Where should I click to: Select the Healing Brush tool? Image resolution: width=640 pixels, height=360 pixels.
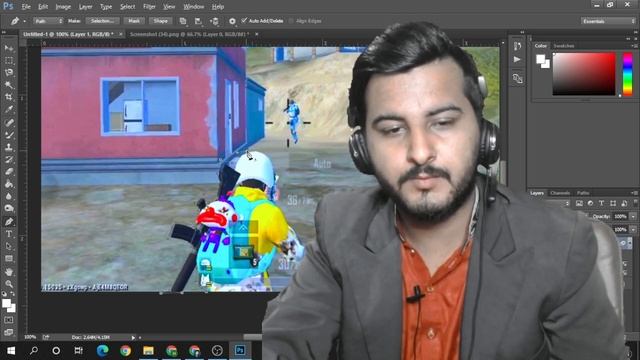(x=9, y=122)
